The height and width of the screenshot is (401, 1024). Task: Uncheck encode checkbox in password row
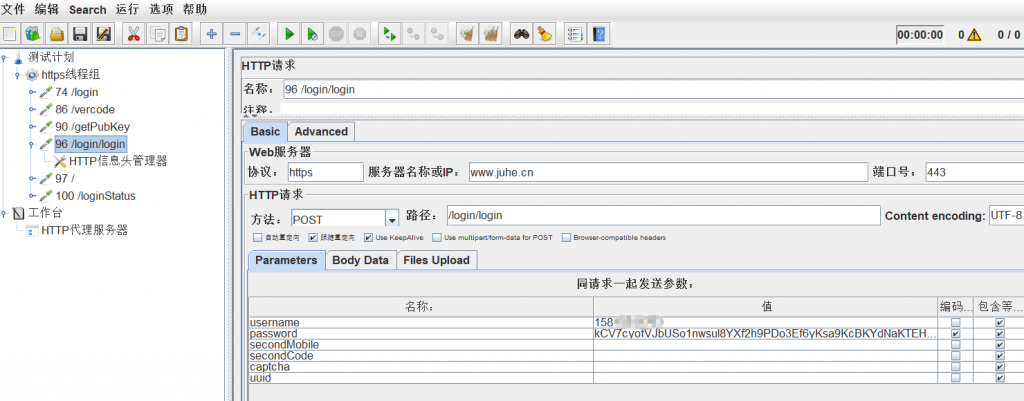(955, 334)
